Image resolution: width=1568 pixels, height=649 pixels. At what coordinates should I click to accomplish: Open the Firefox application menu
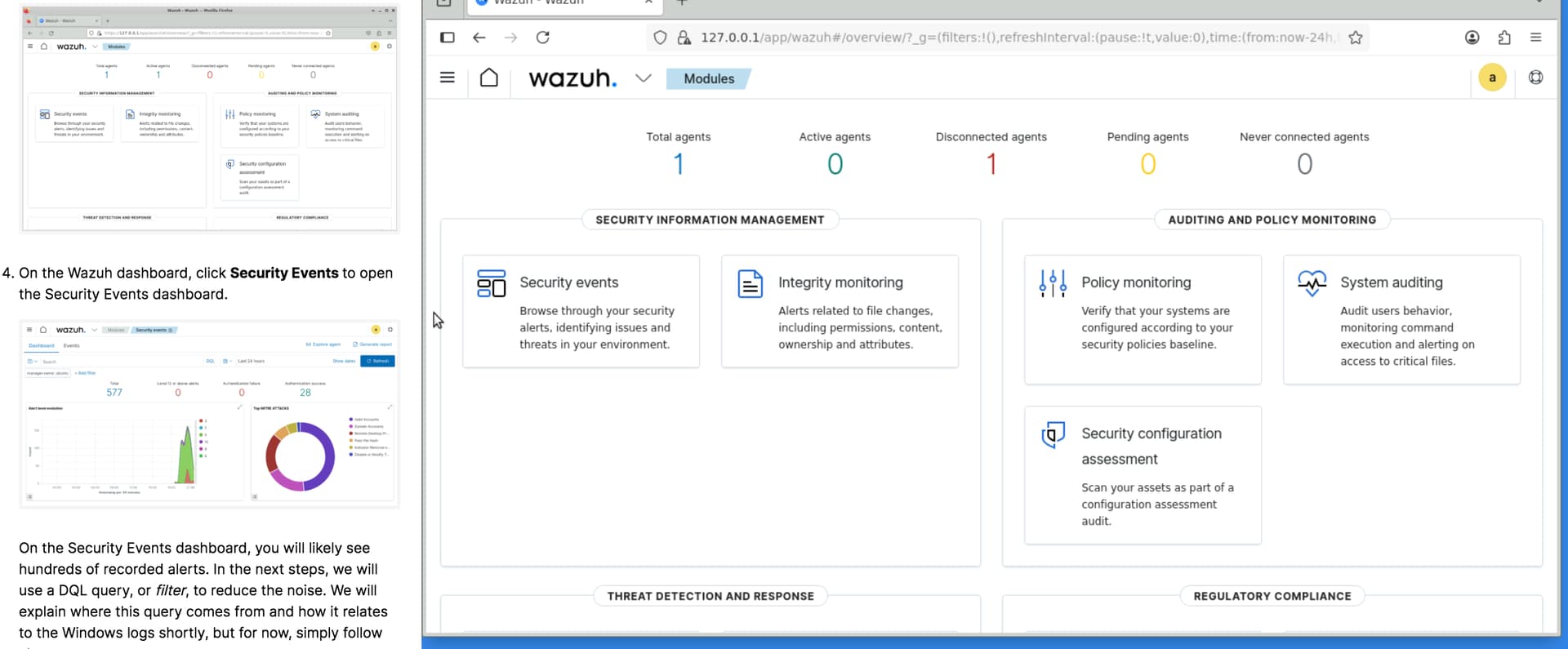[1535, 38]
